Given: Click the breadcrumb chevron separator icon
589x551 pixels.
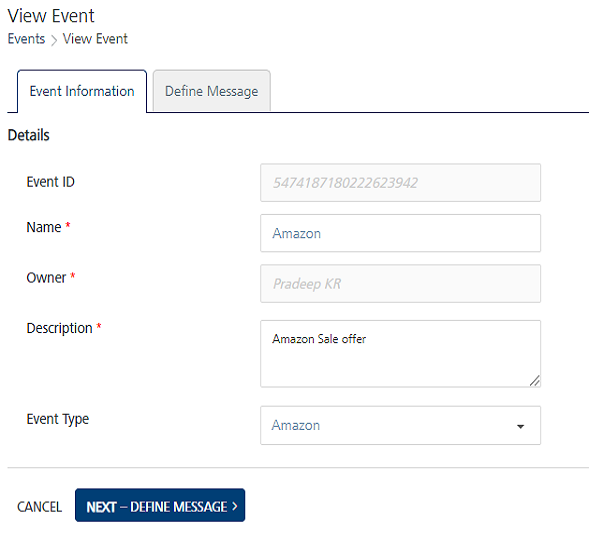Looking at the screenshot, I should click(x=54, y=40).
